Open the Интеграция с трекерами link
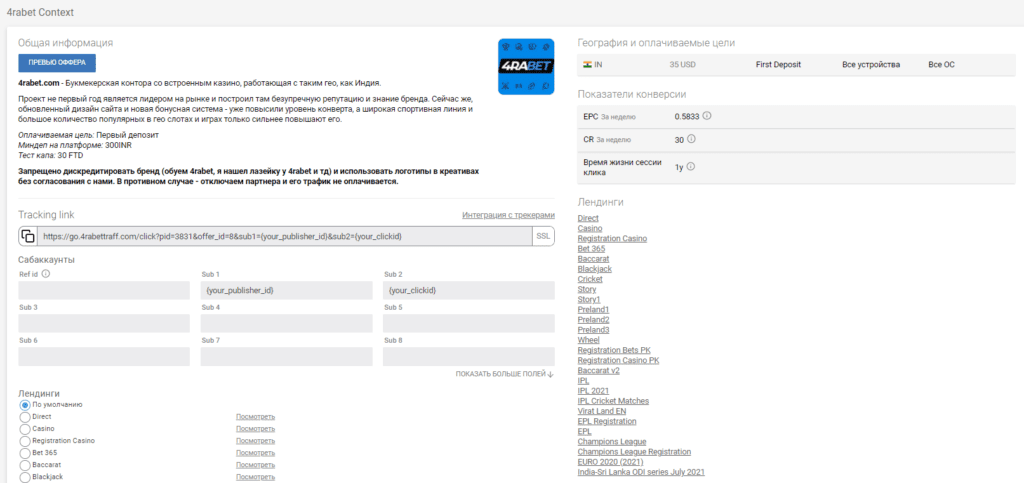 tap(508, 215)
